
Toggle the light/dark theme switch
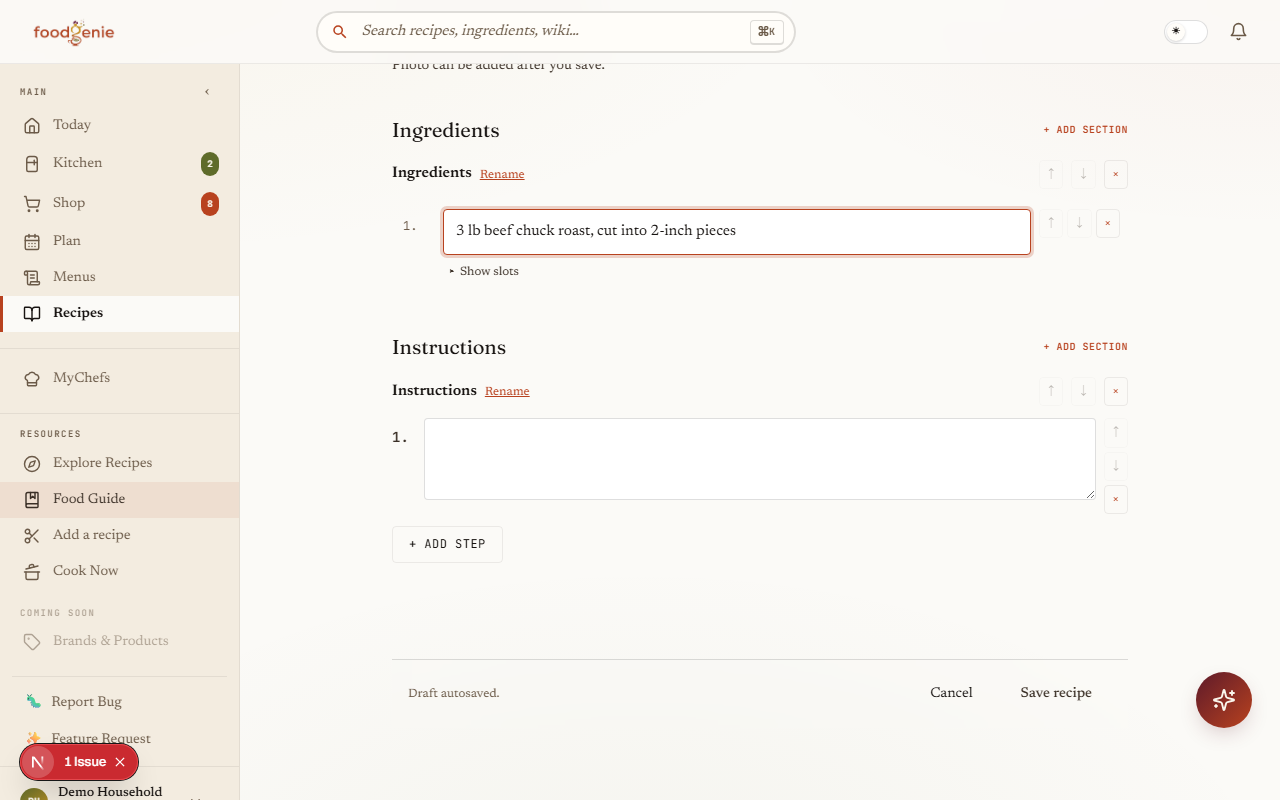pyautogui.click(x=1185, y=32)
